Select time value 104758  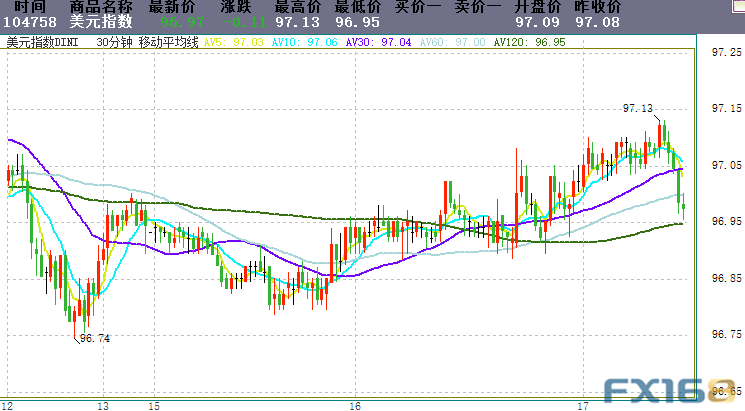[29, 22]
